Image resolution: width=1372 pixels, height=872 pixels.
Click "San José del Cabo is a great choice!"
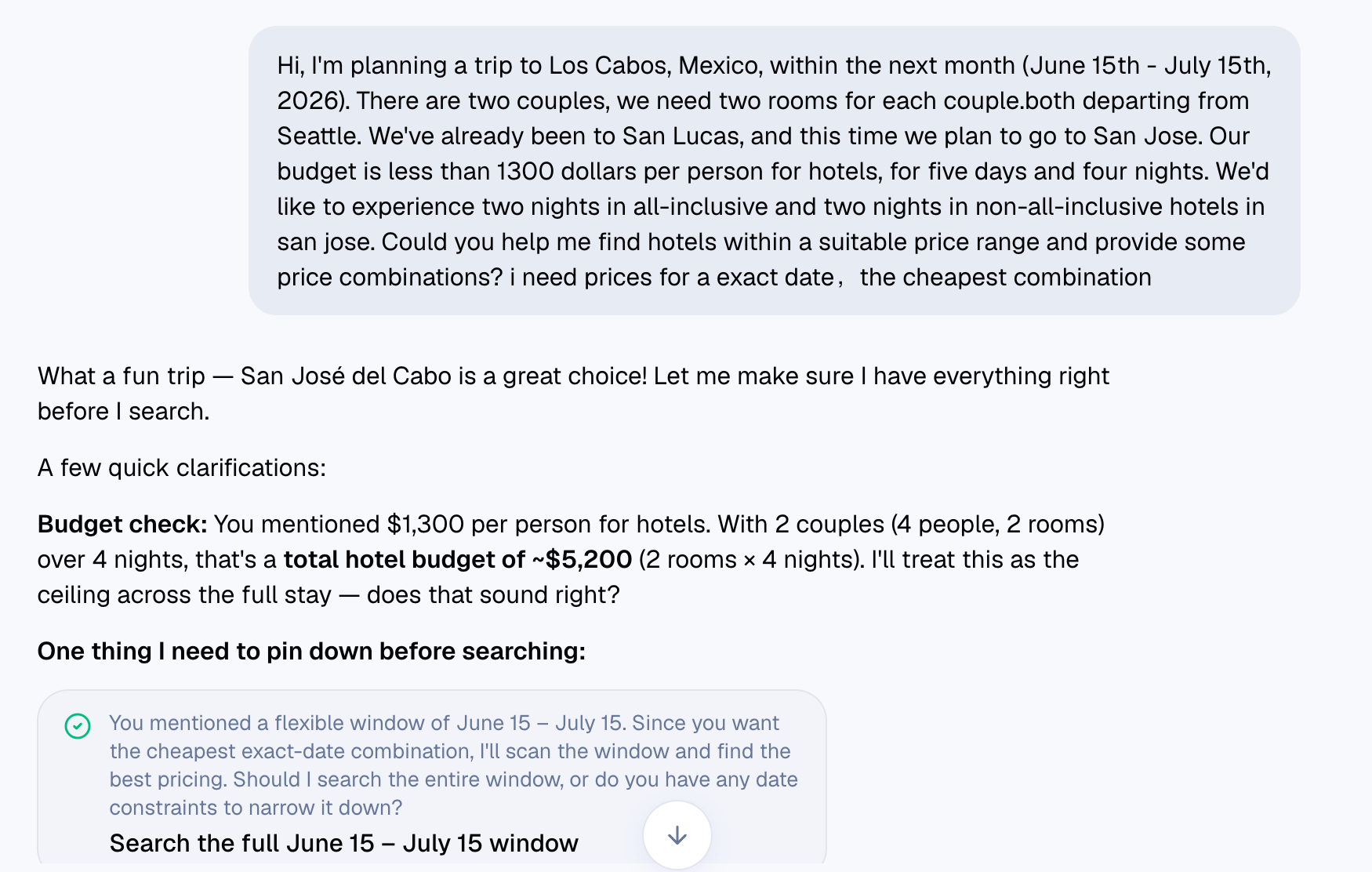[x=444, y=376]
